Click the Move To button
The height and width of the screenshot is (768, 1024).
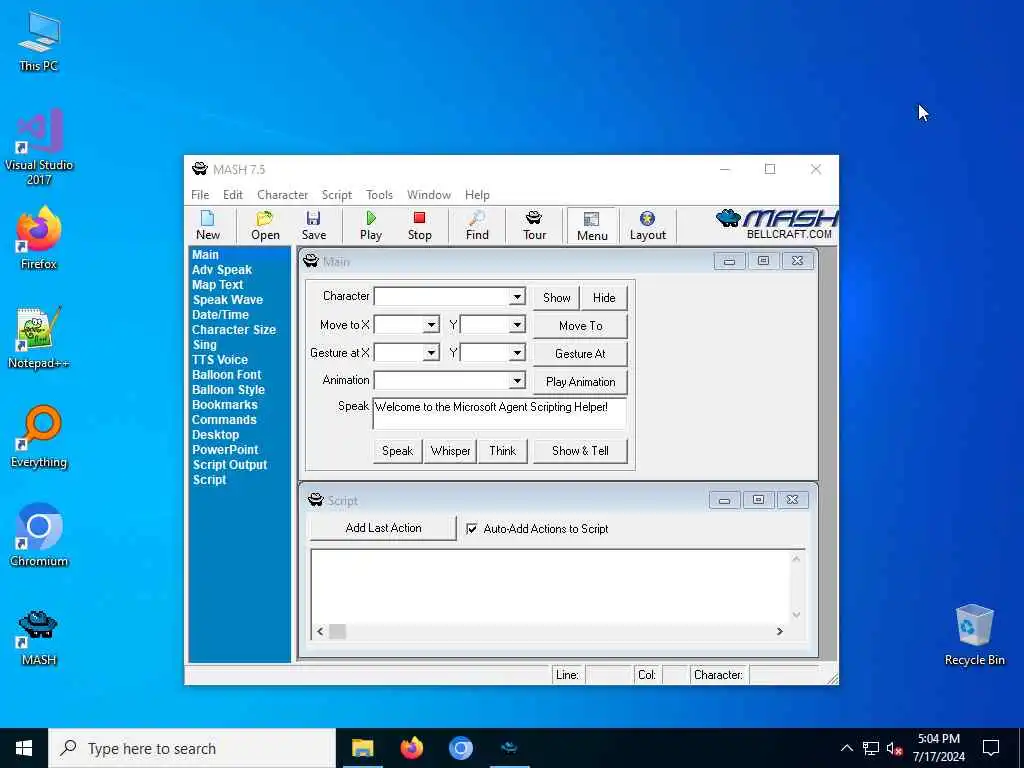click(x=581, y=325)
